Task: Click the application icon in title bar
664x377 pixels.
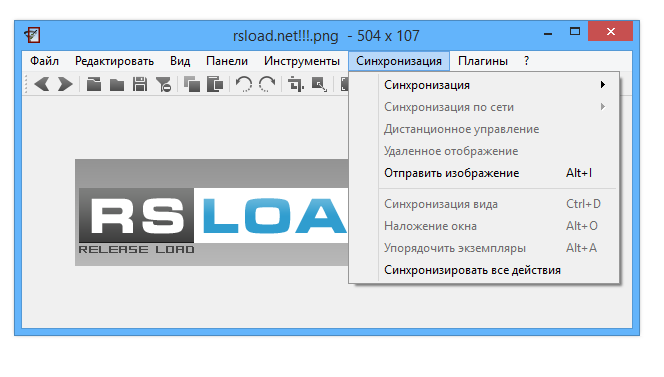Action: [33, 35]
